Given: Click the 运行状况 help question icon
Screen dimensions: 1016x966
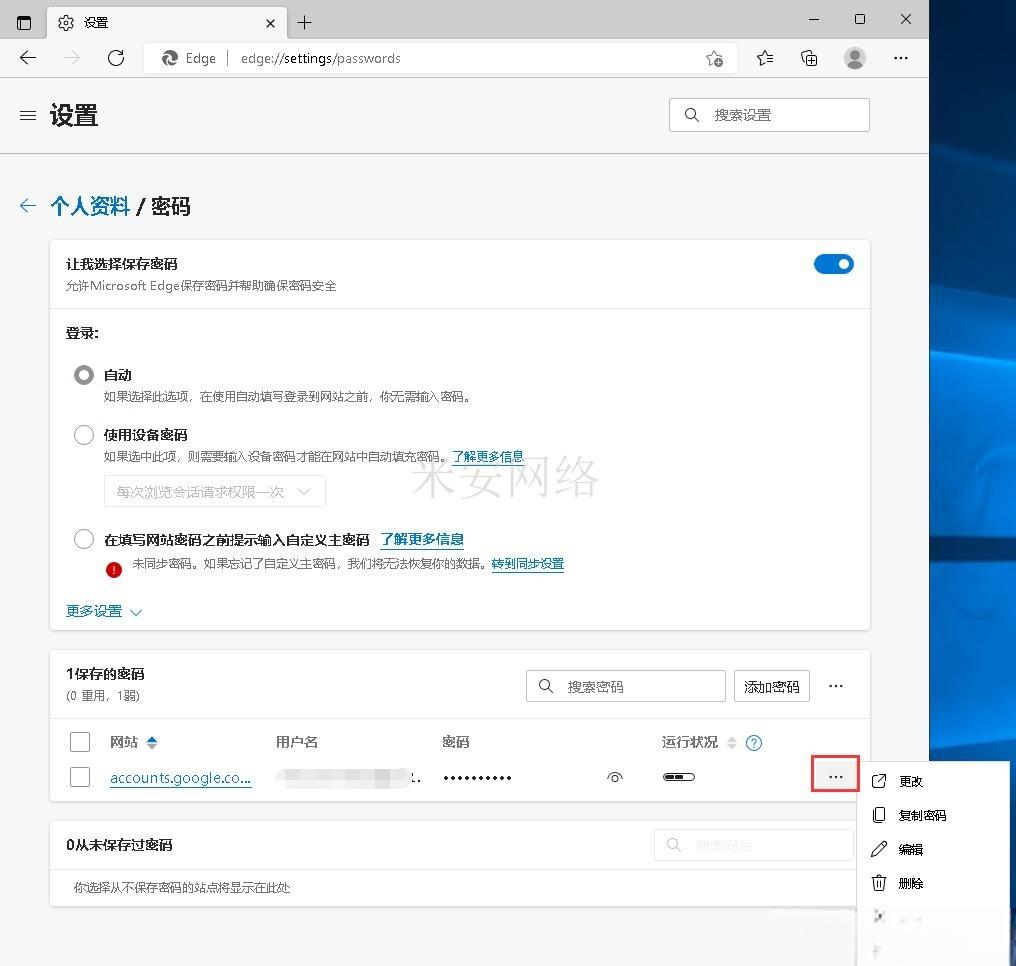Looking at the screenshot, I should pyautogui.click(x=754, y=742).
